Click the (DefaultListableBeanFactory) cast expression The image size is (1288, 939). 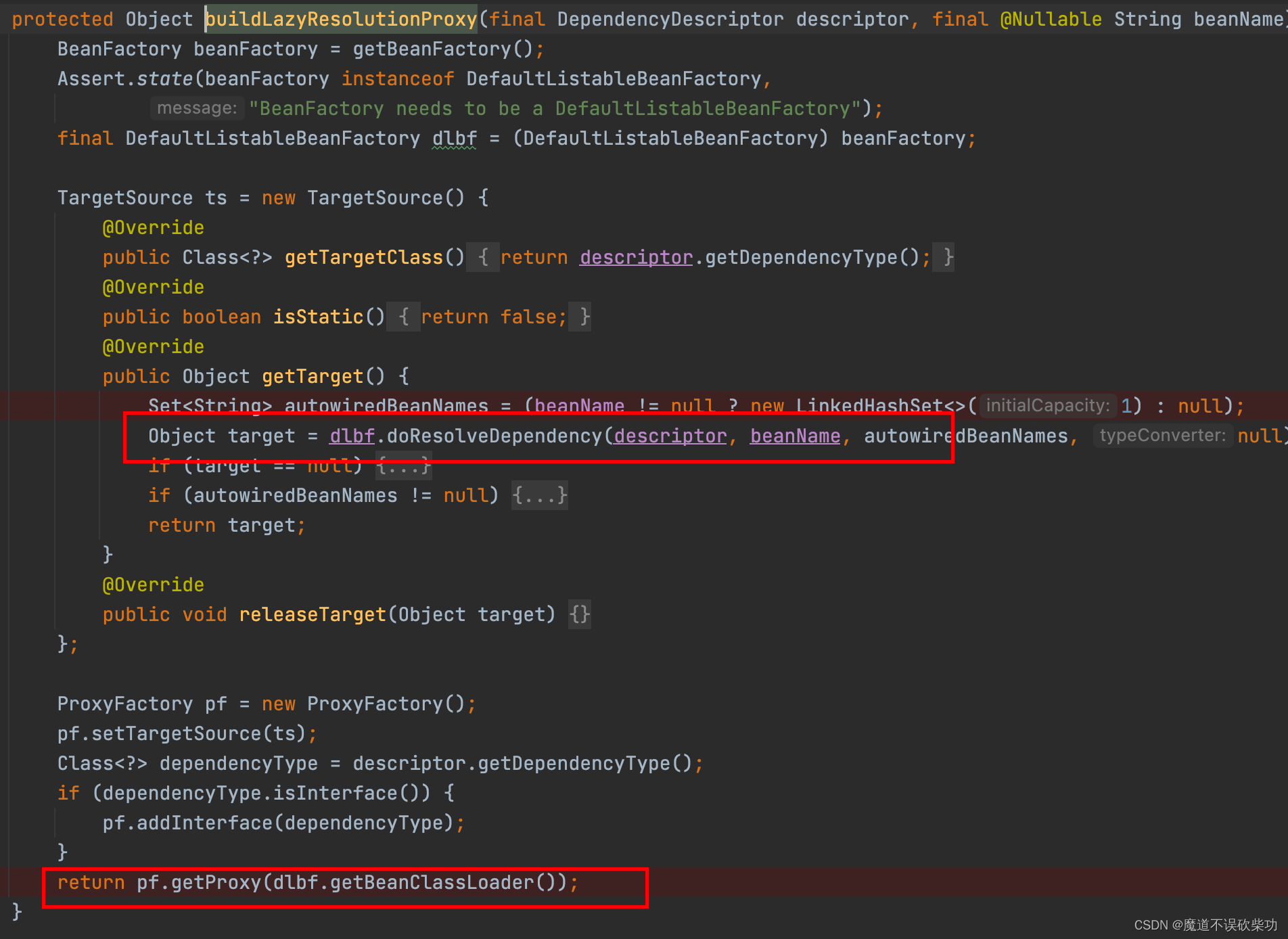670,138
